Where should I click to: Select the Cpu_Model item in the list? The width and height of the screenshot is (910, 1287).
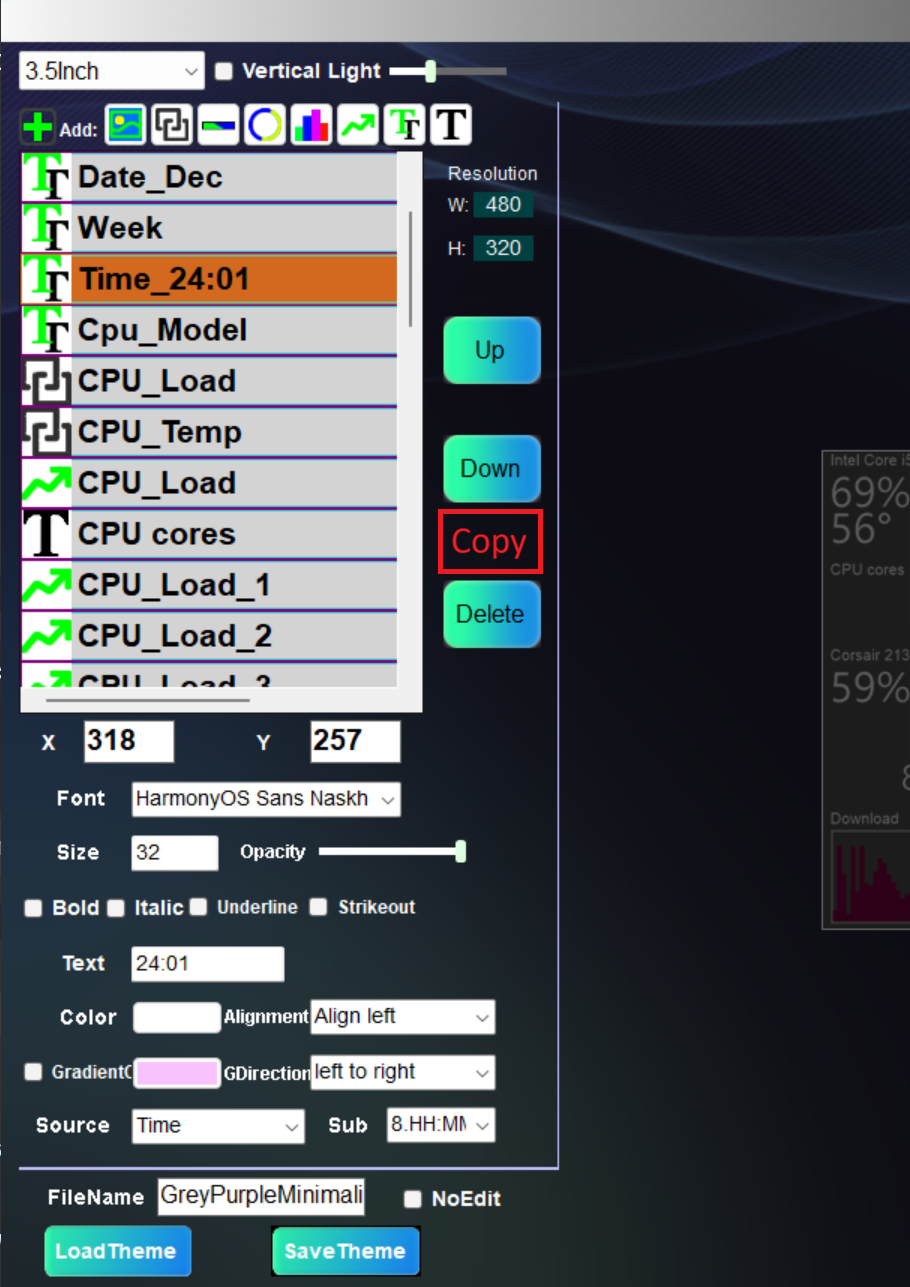click(x=210, y=330)
